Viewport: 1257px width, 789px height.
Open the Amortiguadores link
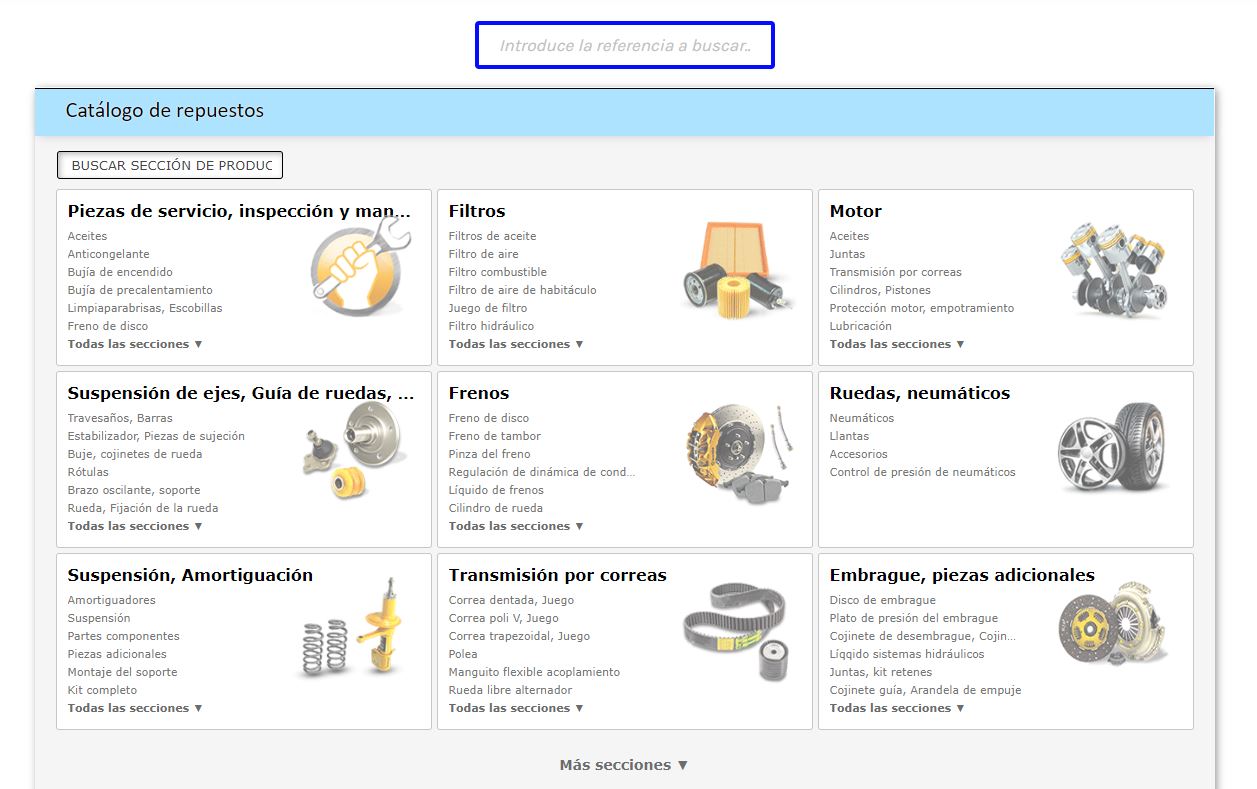coord(111,600)
